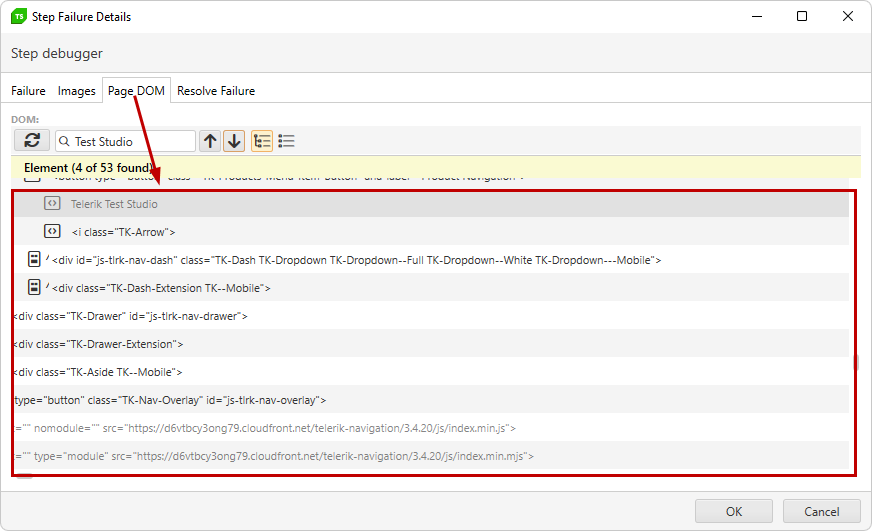This screenshot has height=531, width=872.
Task: Focus the Test Studio search field
Action: [126, 141]
